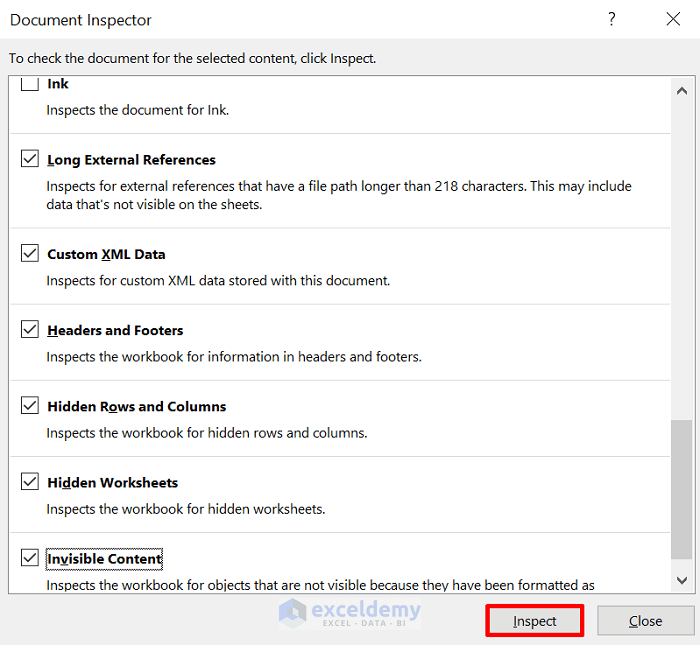Click the Invisible Content label

click(104, 559)
